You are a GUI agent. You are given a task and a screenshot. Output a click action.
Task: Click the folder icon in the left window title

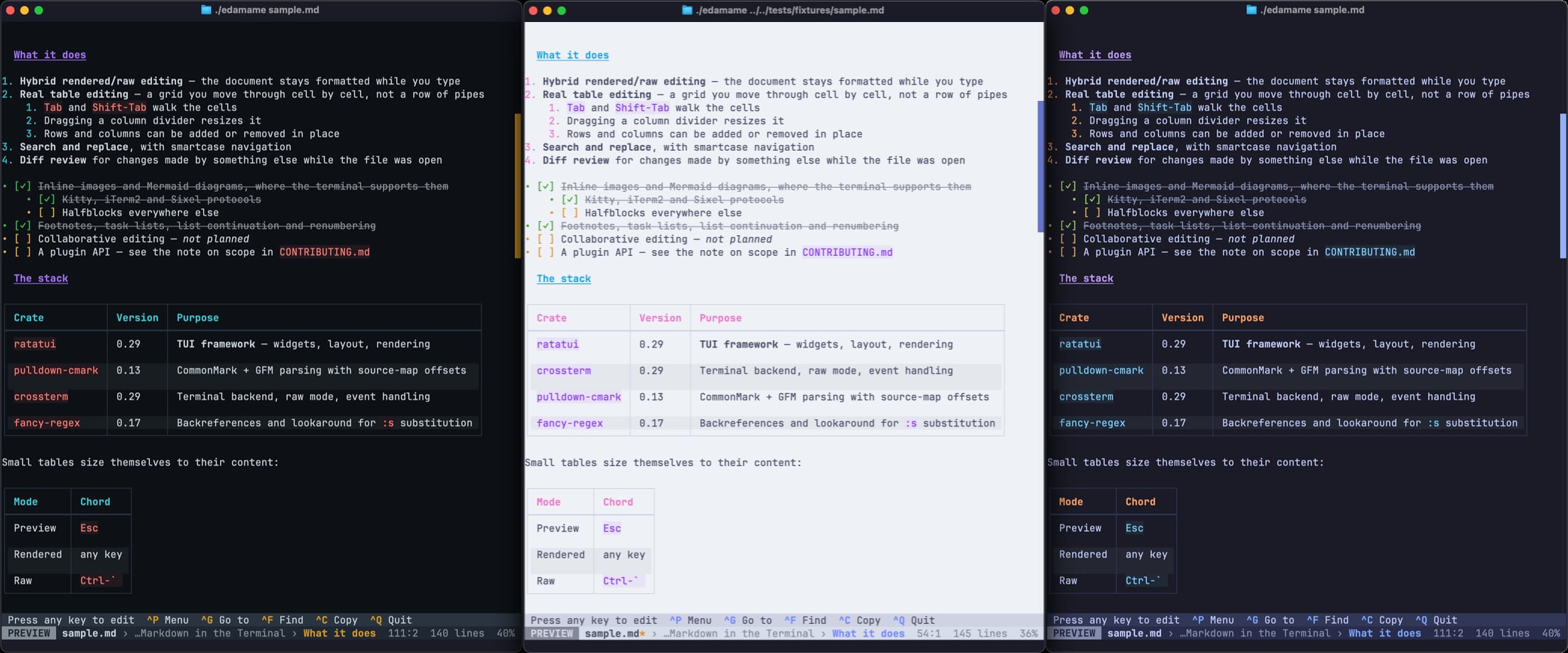[206, 10]
